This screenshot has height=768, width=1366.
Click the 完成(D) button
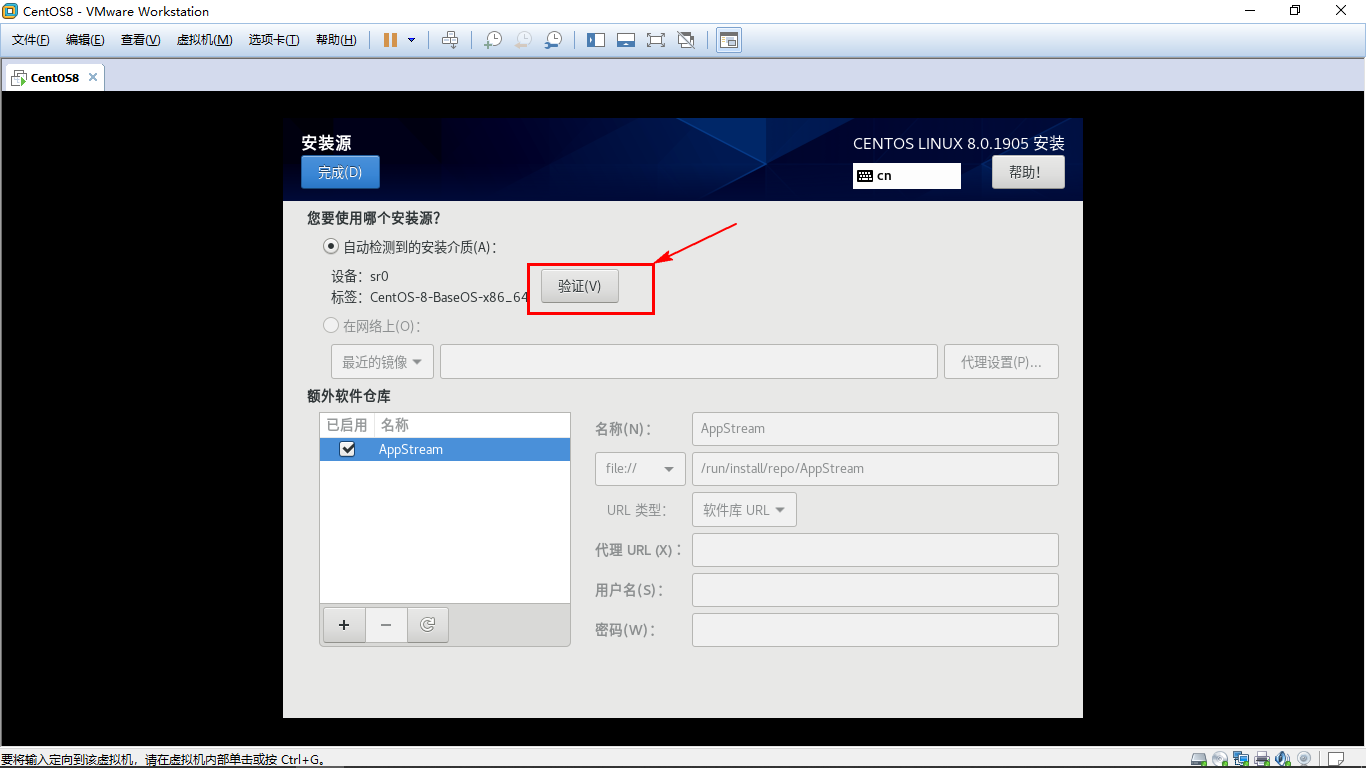(340, 172)
